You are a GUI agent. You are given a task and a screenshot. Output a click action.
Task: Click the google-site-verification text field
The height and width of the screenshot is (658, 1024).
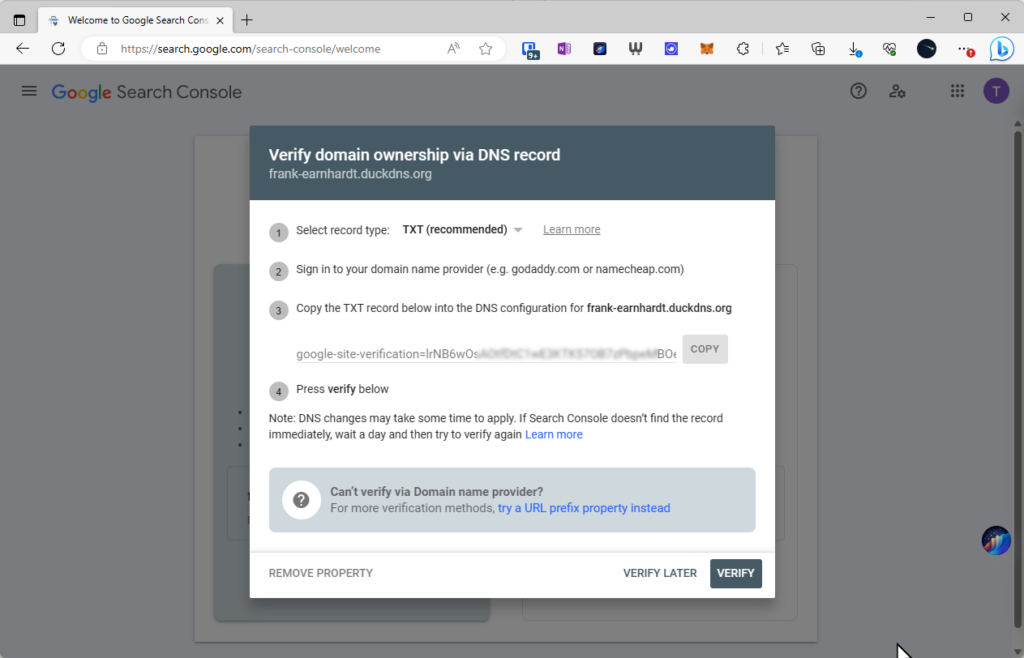[x=486, y=354]
